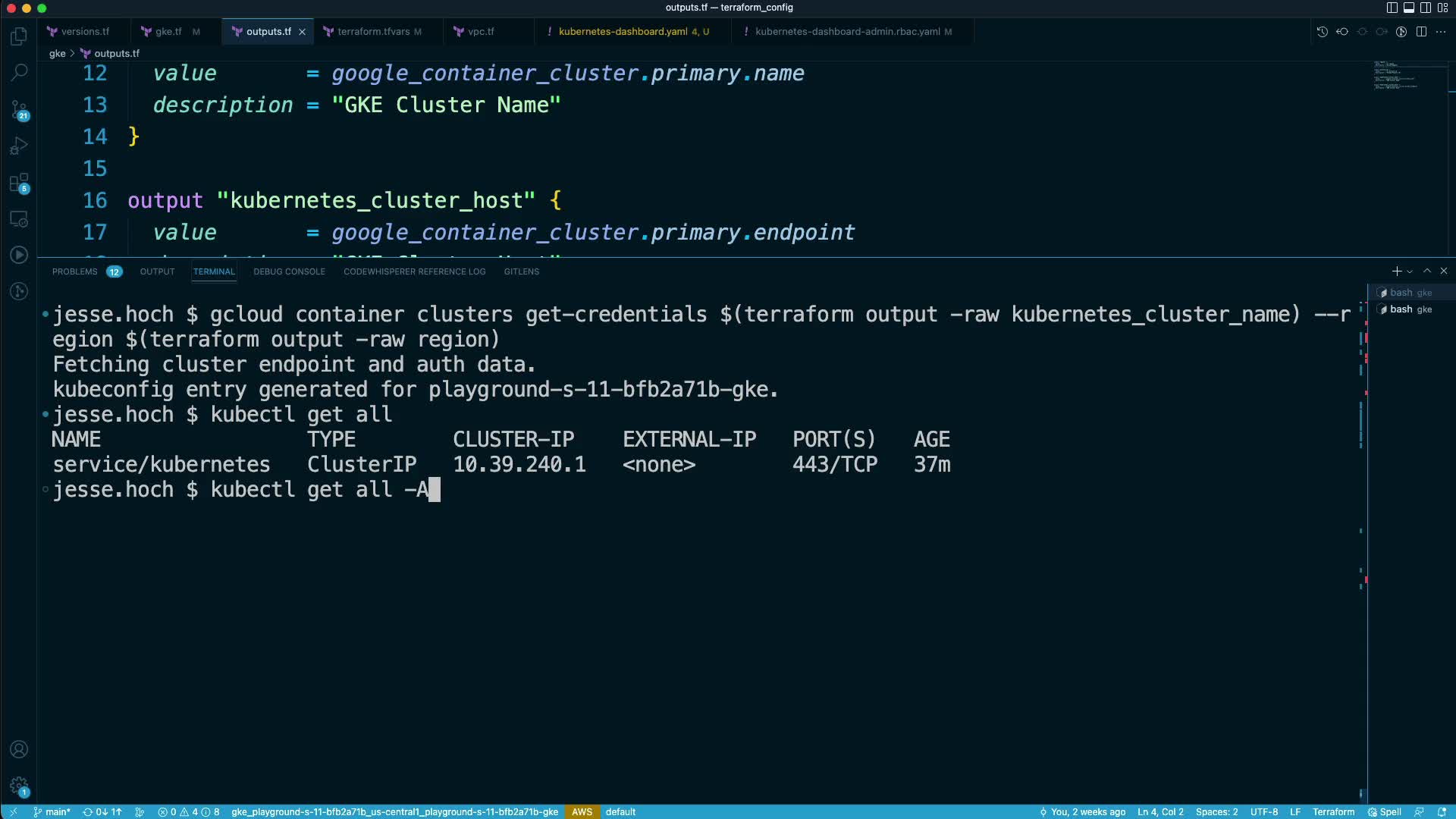Open the Search view in activity bar
This screenshot has height=819, width=1456.
pos(19,72)
